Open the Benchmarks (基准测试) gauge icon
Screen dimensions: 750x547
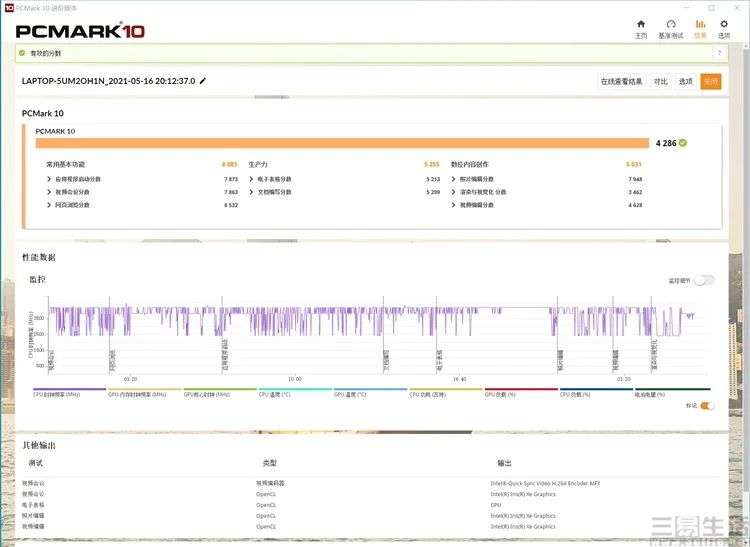tap(671, 24)
